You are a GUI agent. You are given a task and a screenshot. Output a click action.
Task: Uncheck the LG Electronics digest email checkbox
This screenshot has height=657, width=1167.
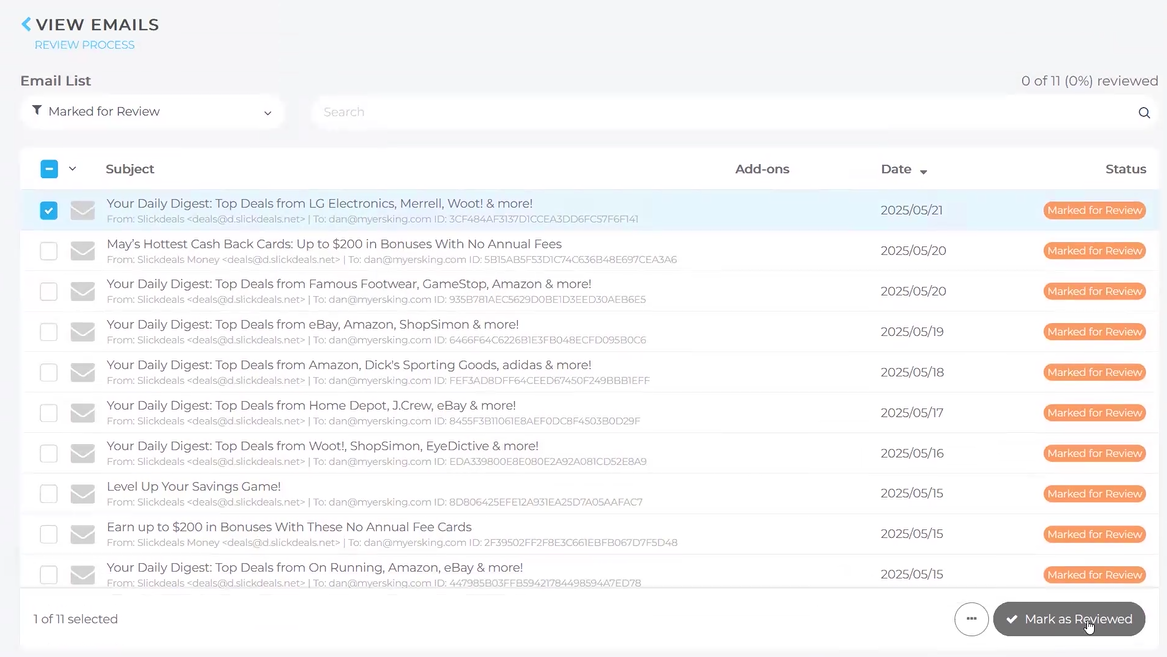click(x=49, y=211)
